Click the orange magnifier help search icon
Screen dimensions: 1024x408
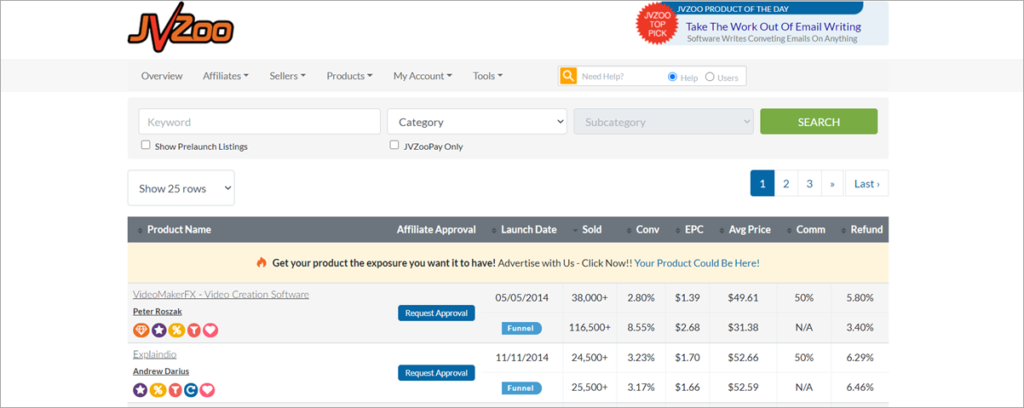[568, 76]
